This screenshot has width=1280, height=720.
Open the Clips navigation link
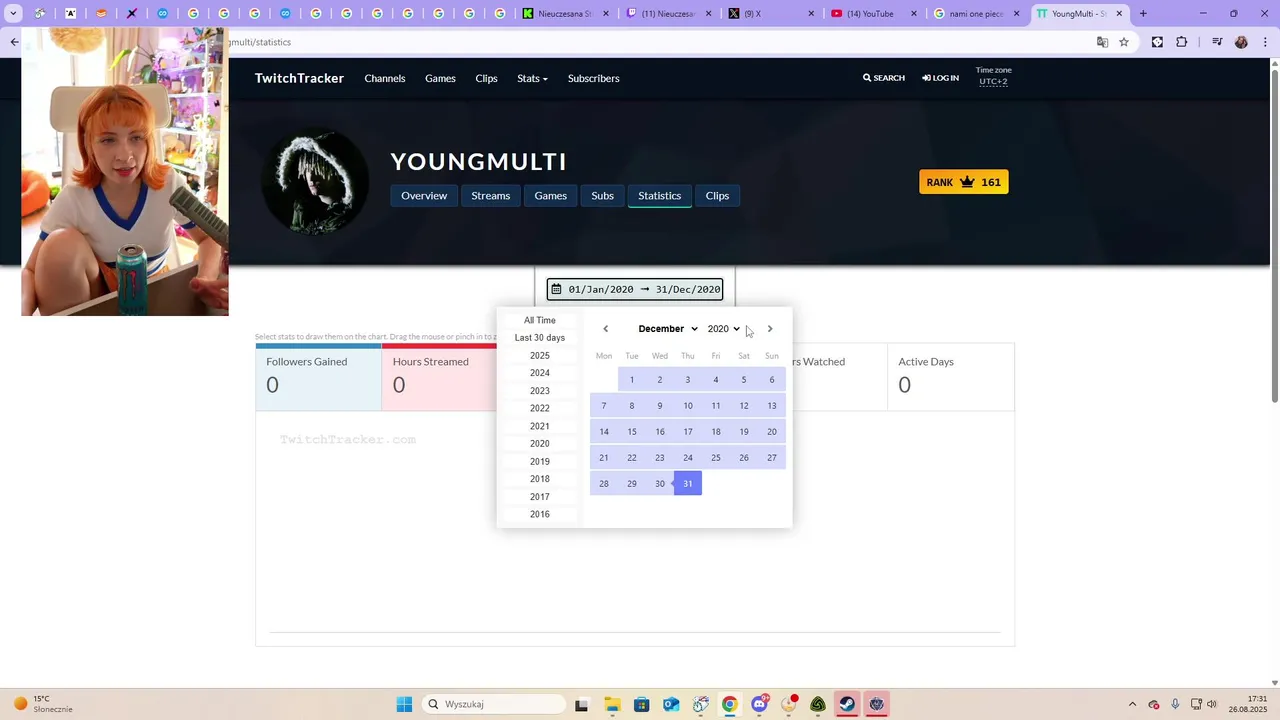(x=486, y=78)
